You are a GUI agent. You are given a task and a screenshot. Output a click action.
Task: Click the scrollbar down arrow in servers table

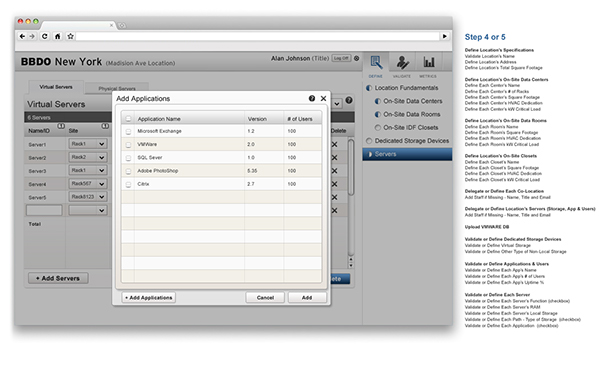351,265
